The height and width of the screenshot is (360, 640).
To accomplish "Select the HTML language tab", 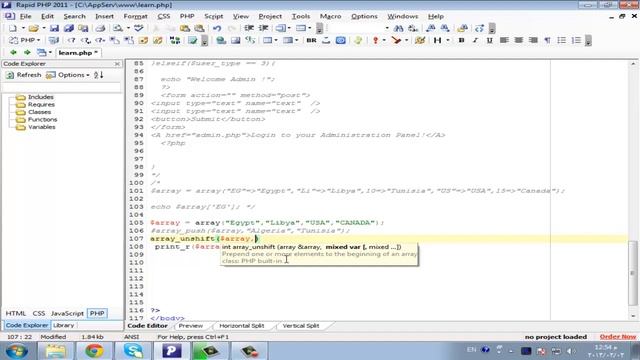I will 16,313.
